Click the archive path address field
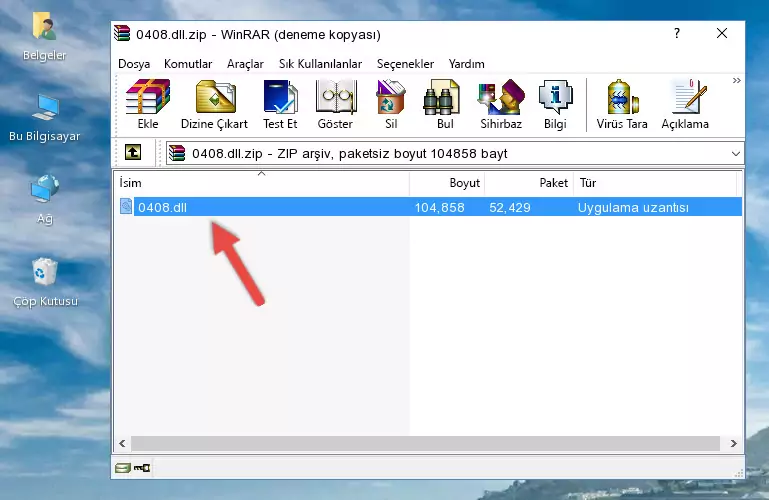 455,153
